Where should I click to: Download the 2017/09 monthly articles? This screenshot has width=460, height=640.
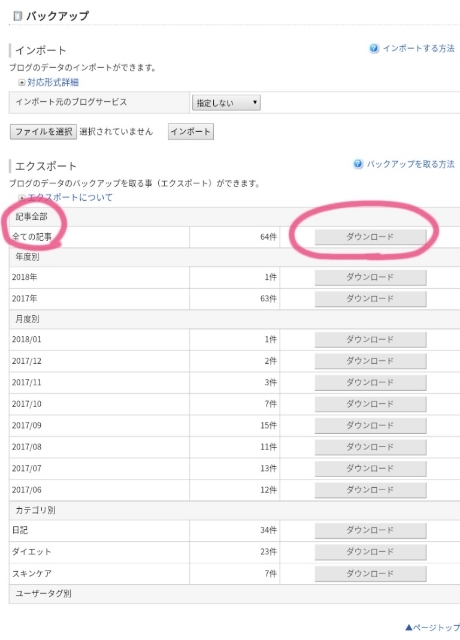click(370, 425)
